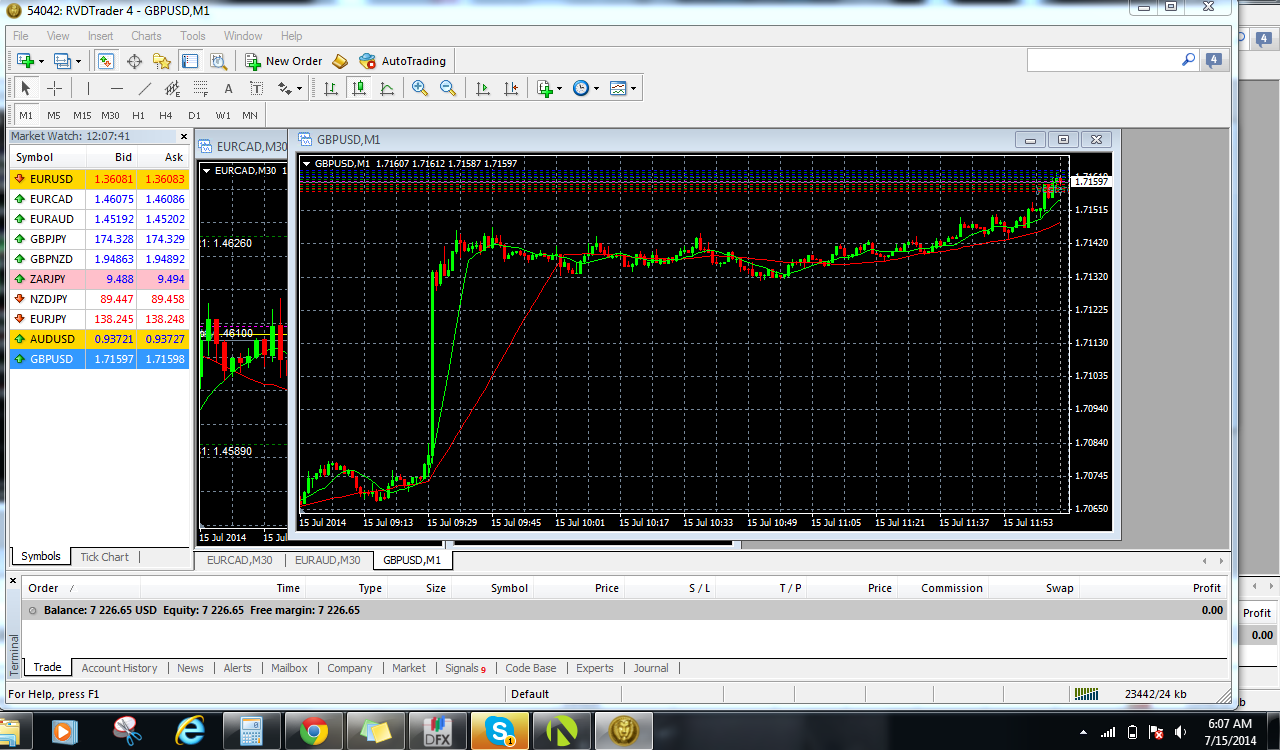The height and width of the screenshot is (750, 1280).
Task: Select the Vertical Line drawing tool
Action: click(88, 88)
